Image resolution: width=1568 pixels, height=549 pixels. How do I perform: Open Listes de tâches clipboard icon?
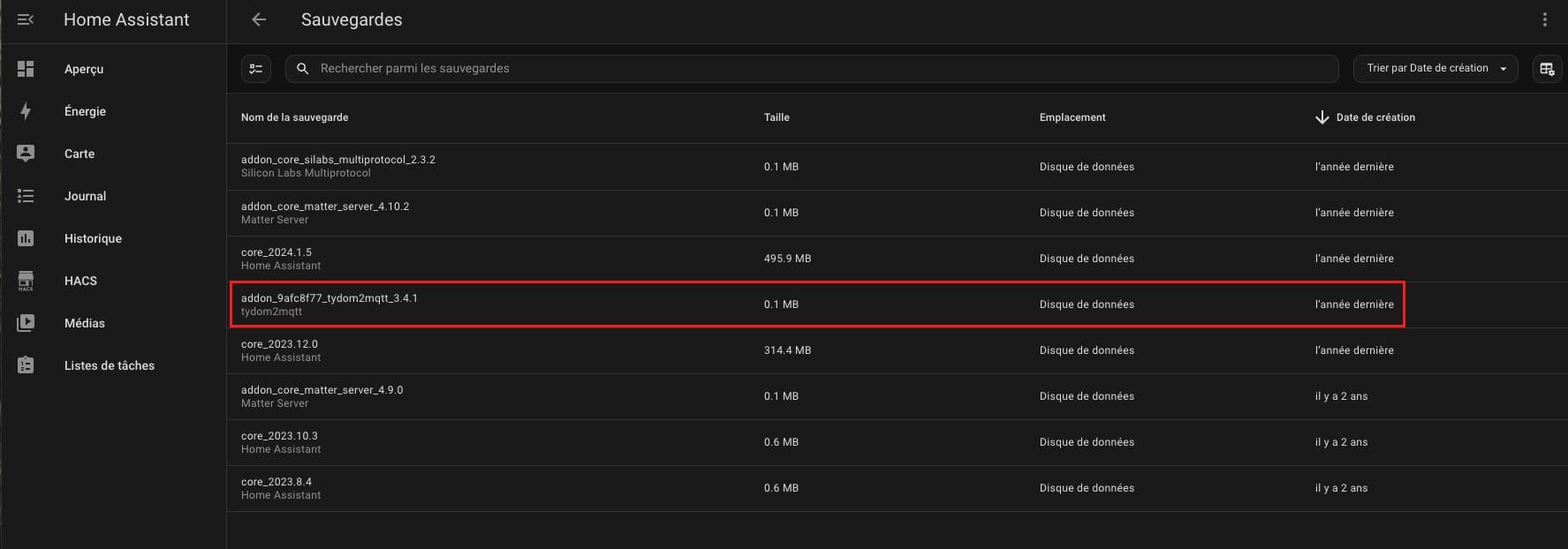[26, 365]
